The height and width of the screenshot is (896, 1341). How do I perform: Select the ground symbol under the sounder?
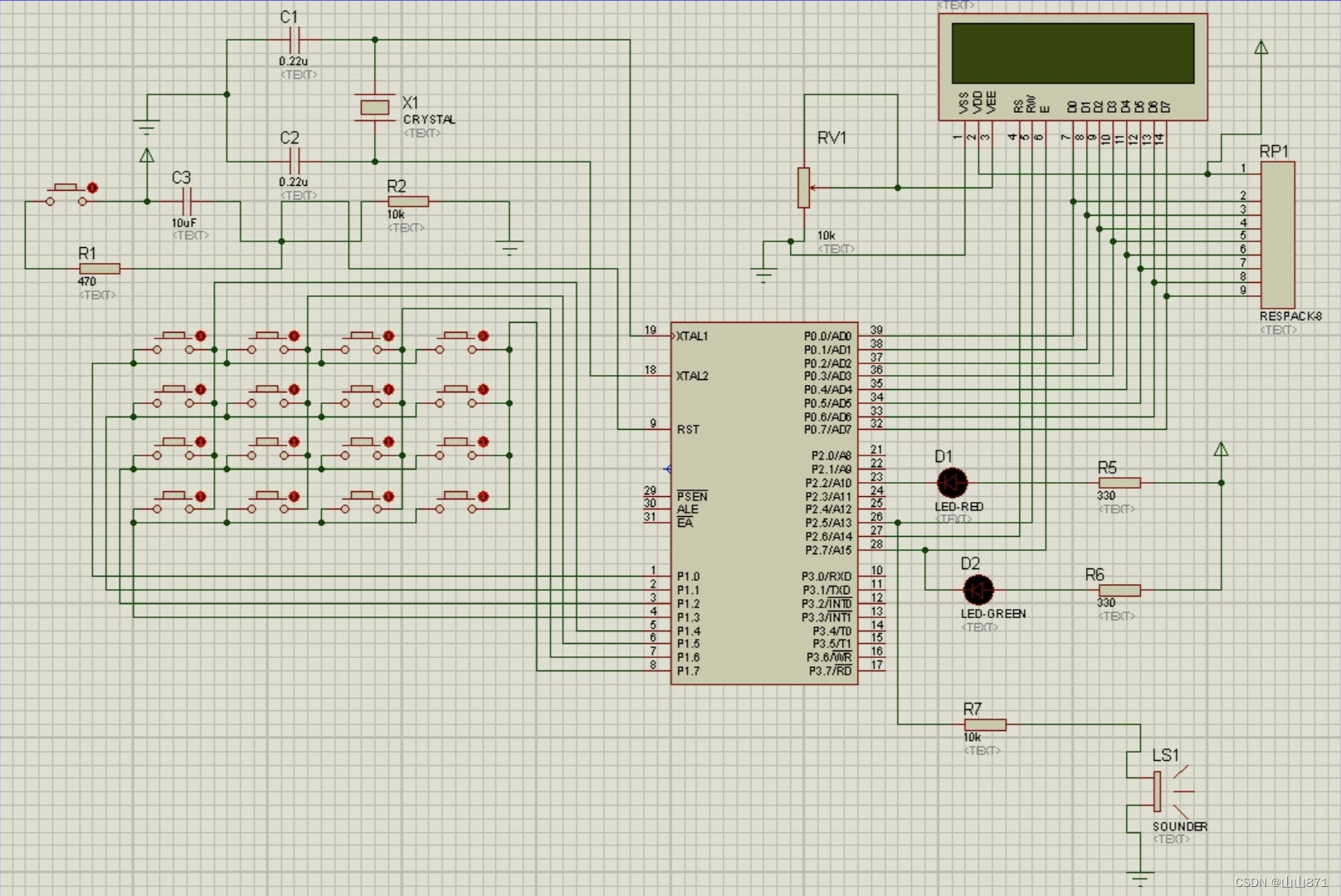pyautogui.click(x=1141, y=879)
